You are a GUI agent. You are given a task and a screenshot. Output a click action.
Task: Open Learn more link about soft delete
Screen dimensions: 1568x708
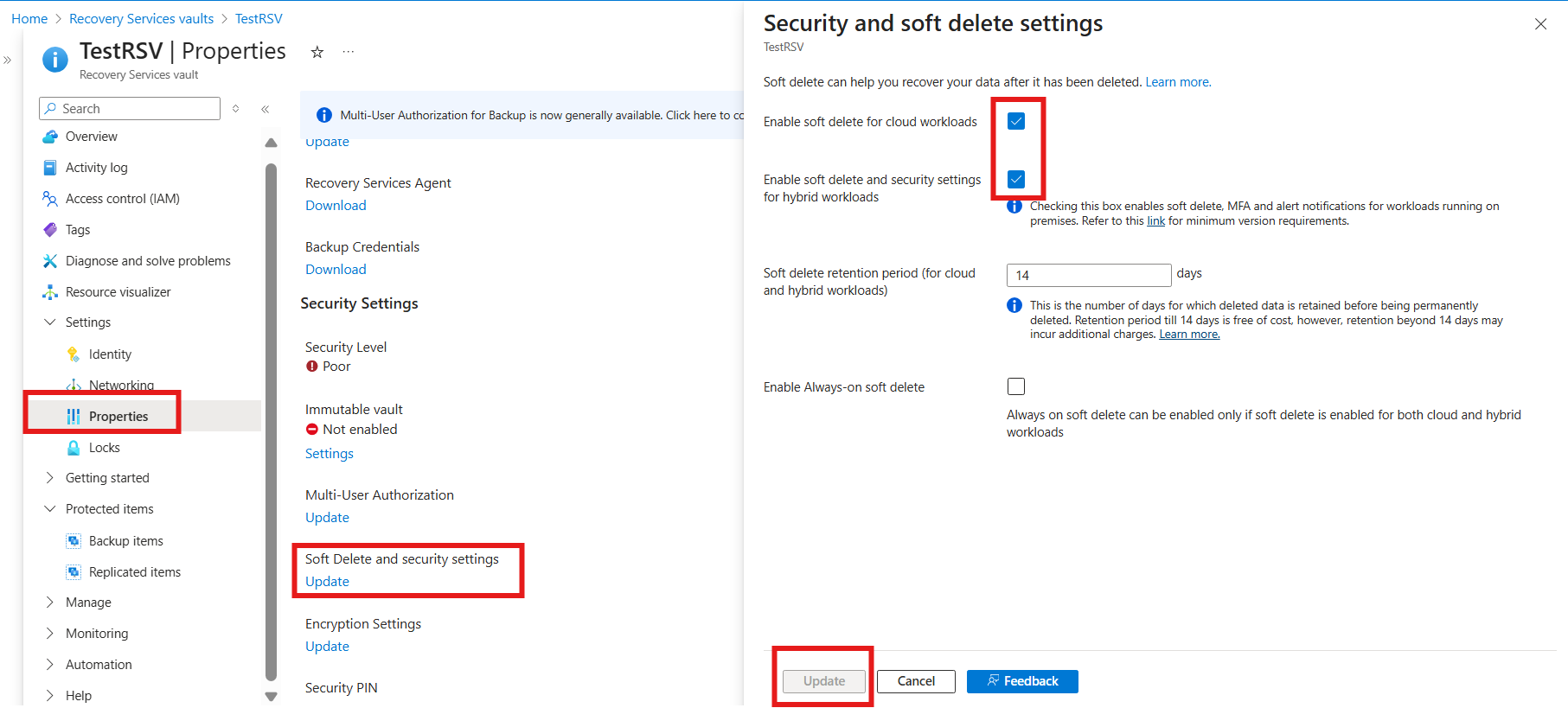1178,82
